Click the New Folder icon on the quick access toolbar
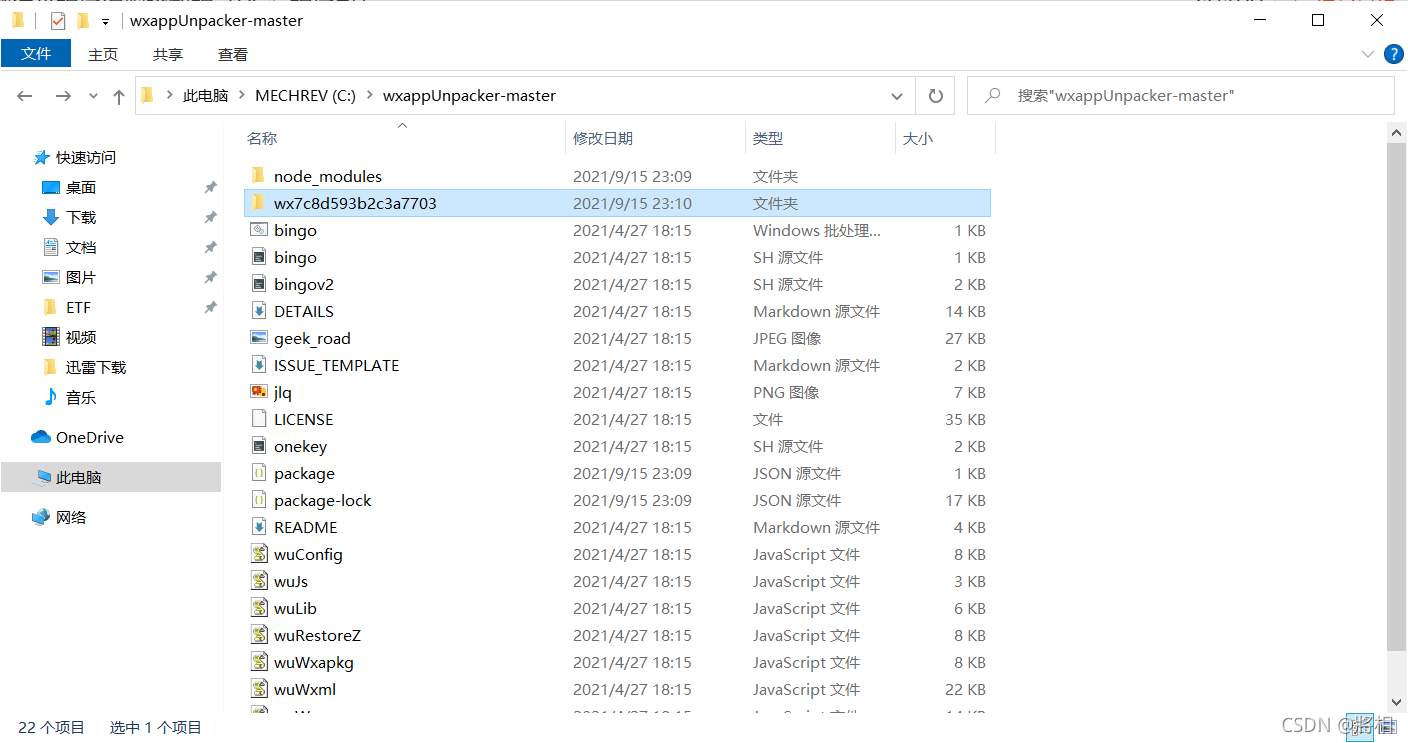Viewport: 1408px width, 743px height. (x=82, y=20)
